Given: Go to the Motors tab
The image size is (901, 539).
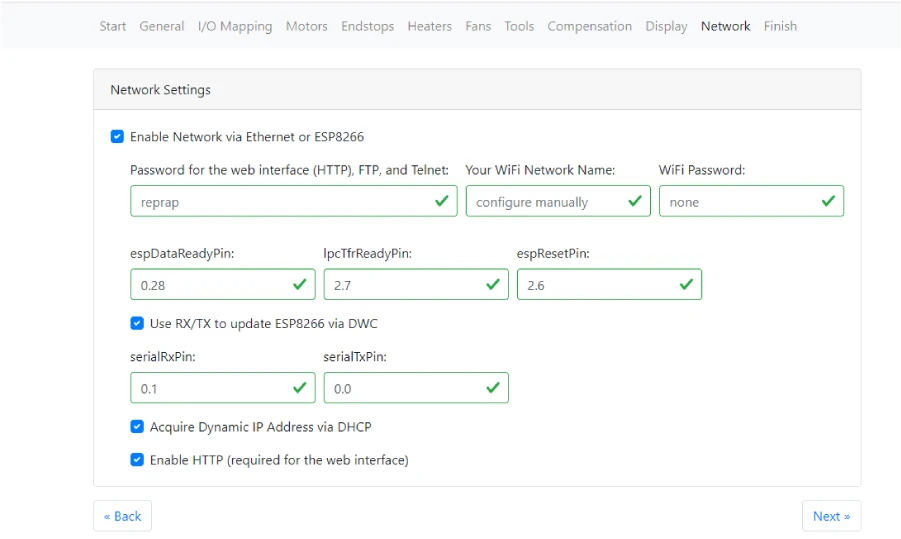Looking at the screenshot, I should (306, 26).
